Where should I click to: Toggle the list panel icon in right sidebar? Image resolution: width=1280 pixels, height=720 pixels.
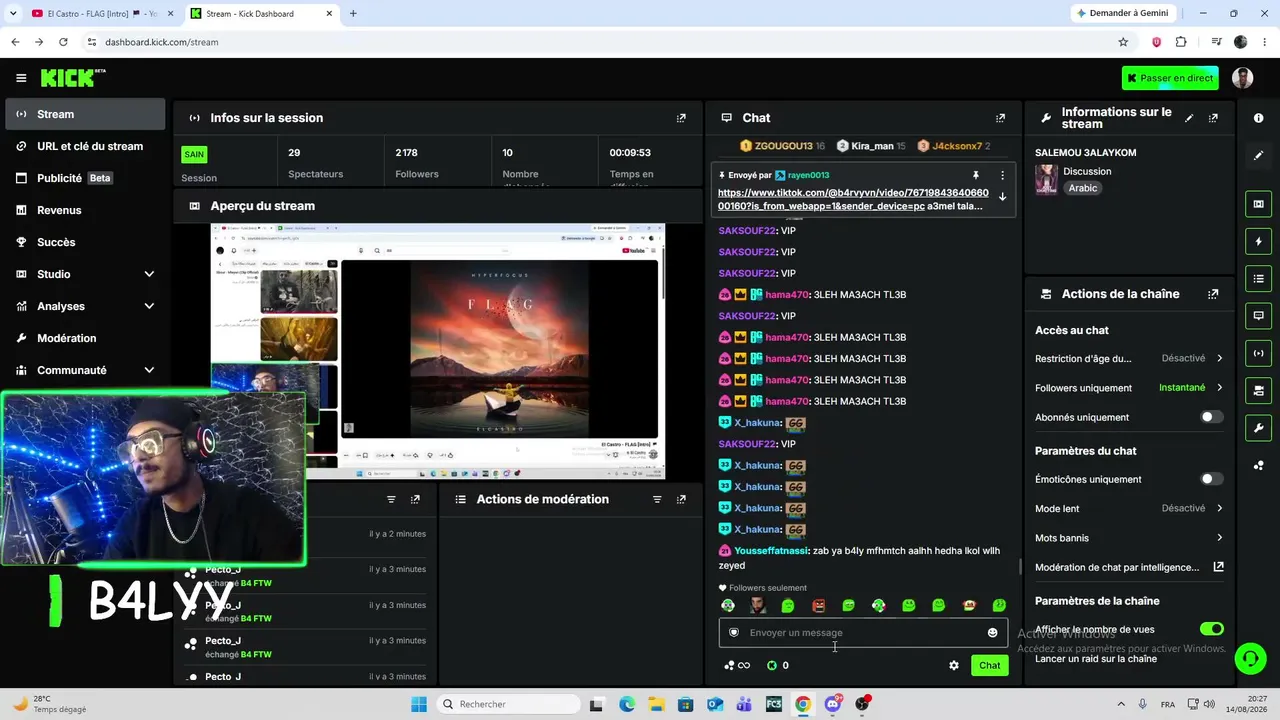(x=1258, y=278)
